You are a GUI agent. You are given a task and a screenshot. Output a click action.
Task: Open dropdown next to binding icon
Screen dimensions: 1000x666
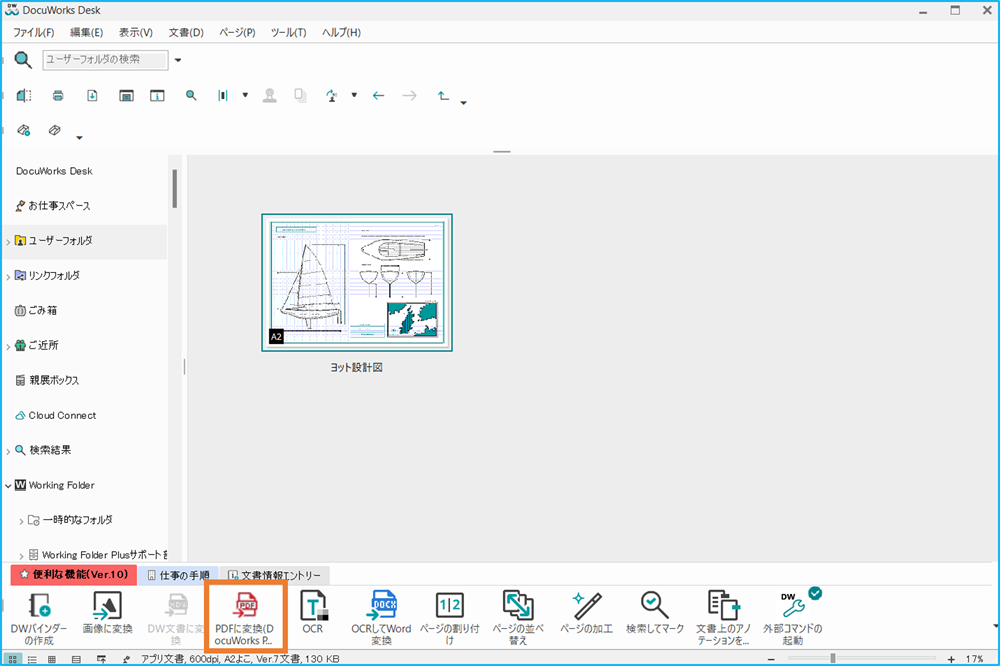tap(245, 96)
